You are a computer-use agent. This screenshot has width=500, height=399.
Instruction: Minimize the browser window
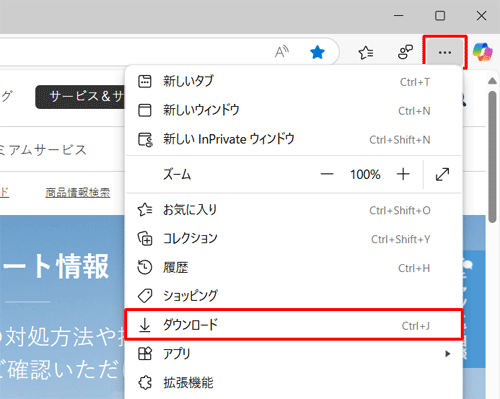(x=399, y=16)
